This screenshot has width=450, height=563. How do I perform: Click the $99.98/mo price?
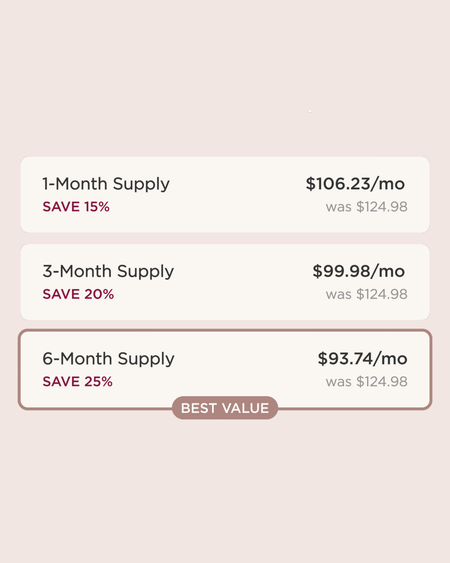(x=358, y=271)
